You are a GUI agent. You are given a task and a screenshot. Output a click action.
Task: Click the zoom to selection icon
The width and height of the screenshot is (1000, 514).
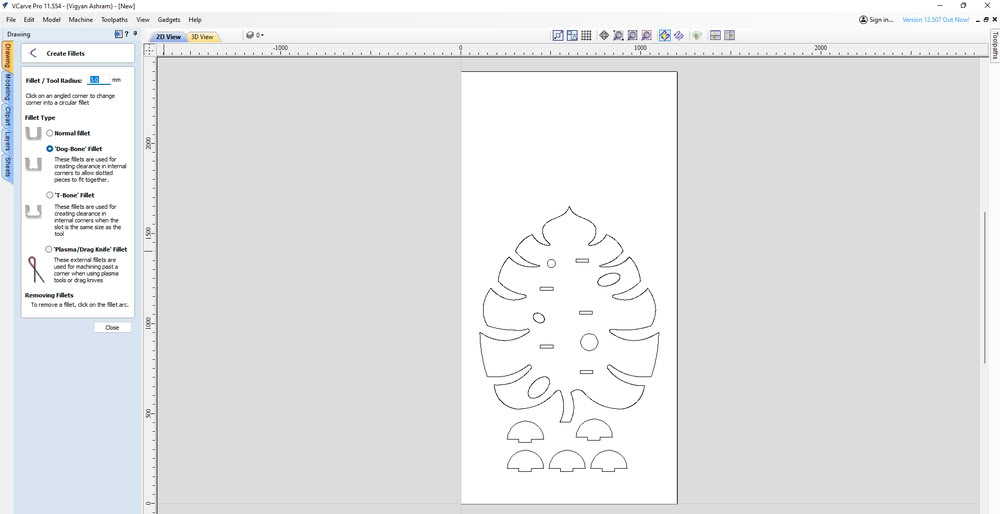[646, 36]
